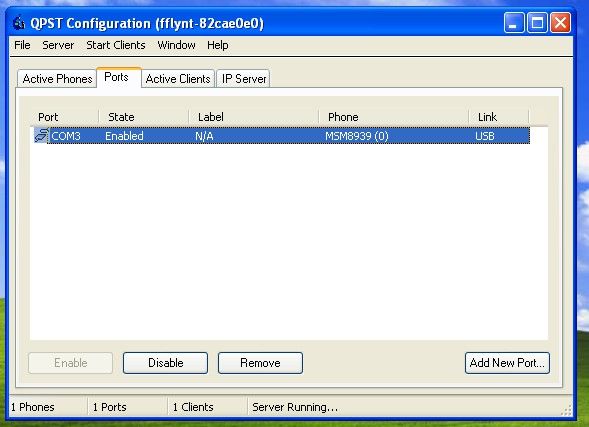Select the MSM8939 (0) phone entry

point(356,136)
